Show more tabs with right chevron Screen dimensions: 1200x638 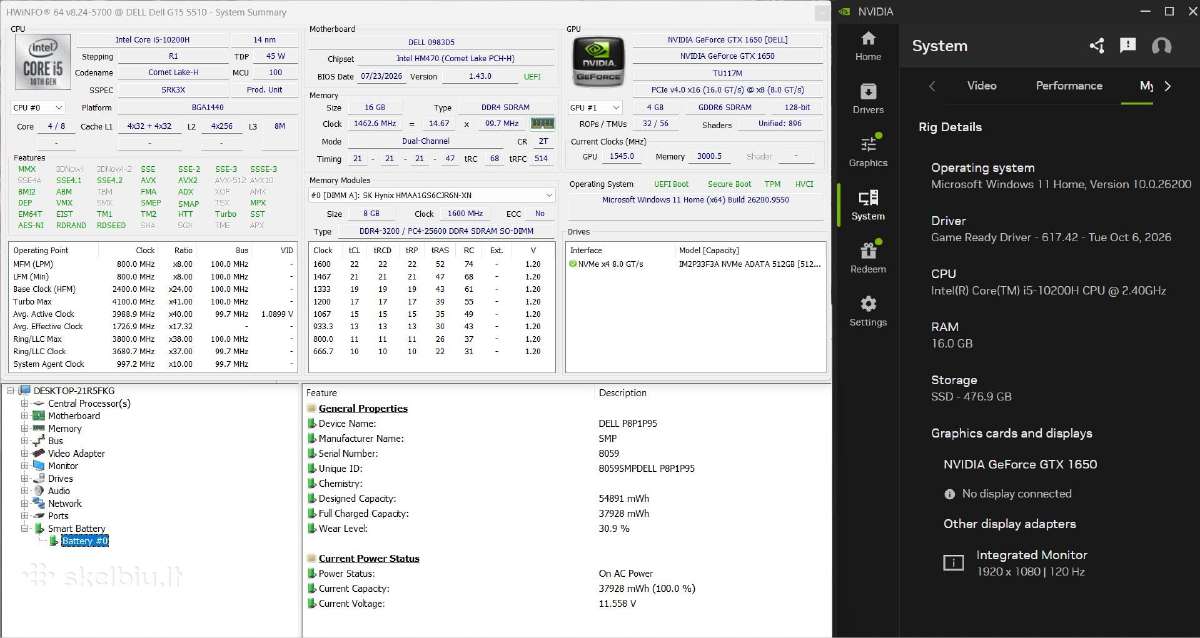point(1167,86)
